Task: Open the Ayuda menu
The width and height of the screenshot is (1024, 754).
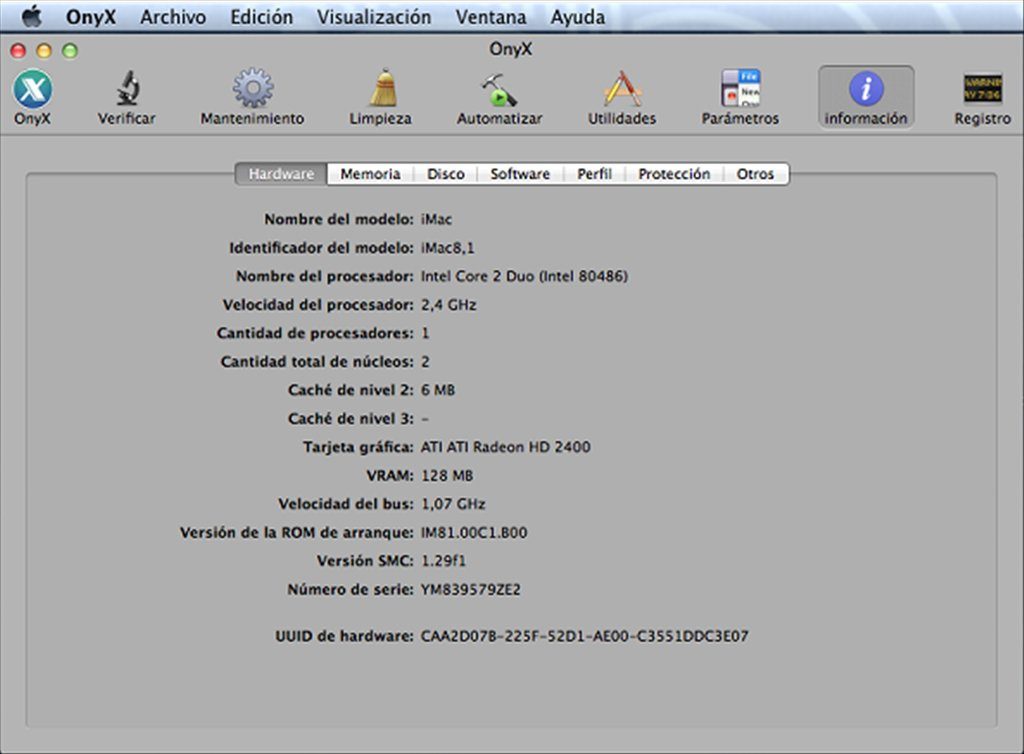Action: coord(577,17)
